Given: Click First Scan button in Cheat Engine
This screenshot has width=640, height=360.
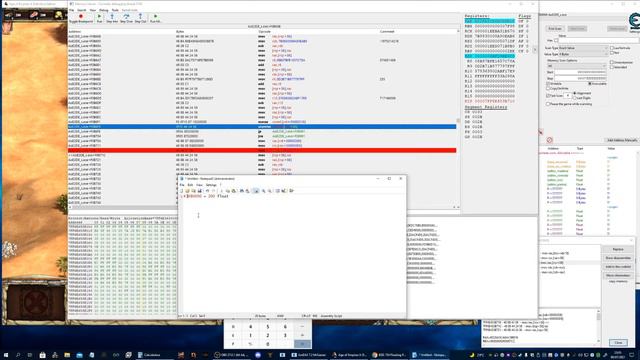Looking at the screenshot, I should 555,29.
